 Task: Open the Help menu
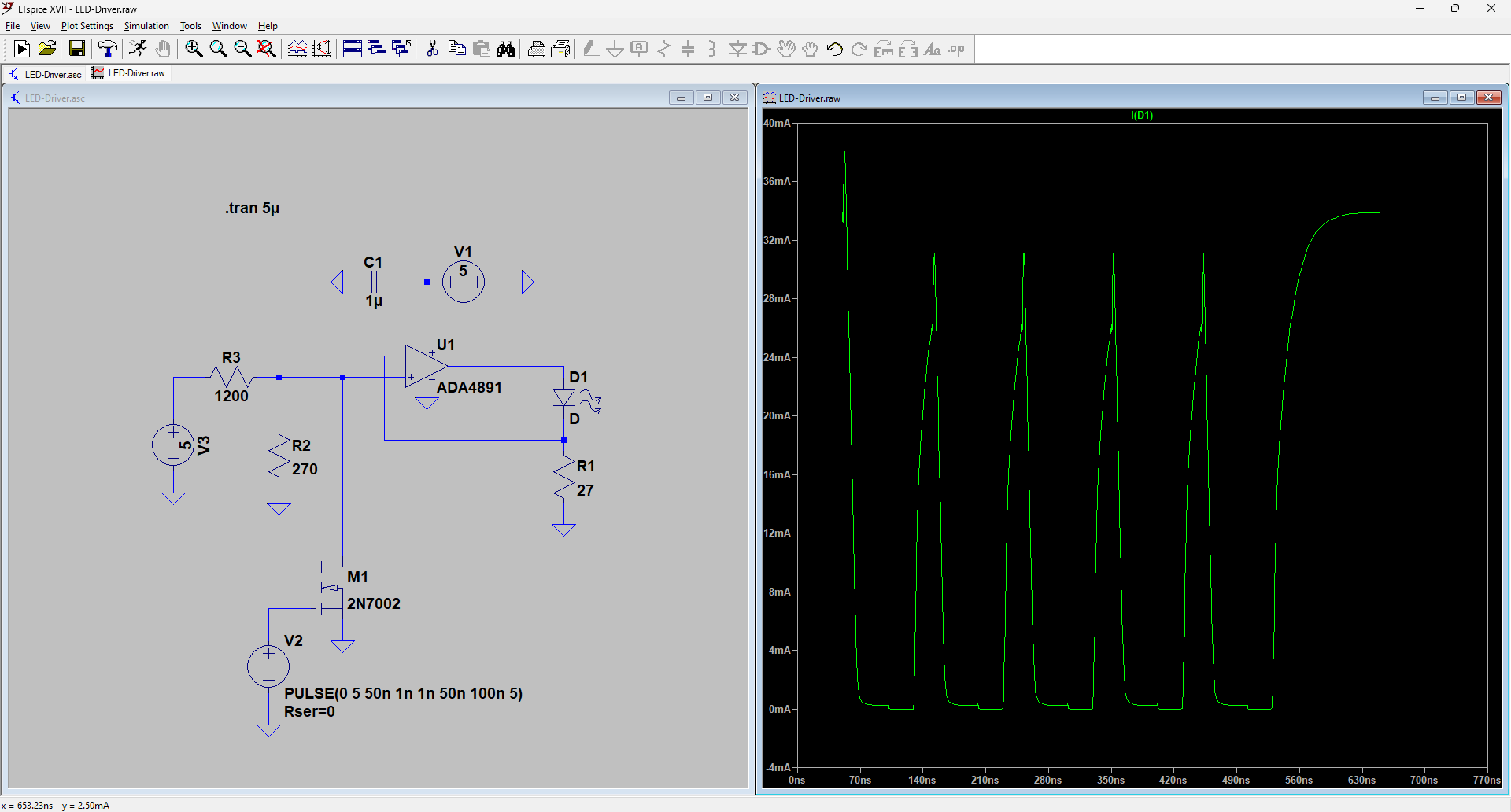click(x=268, y=26)
